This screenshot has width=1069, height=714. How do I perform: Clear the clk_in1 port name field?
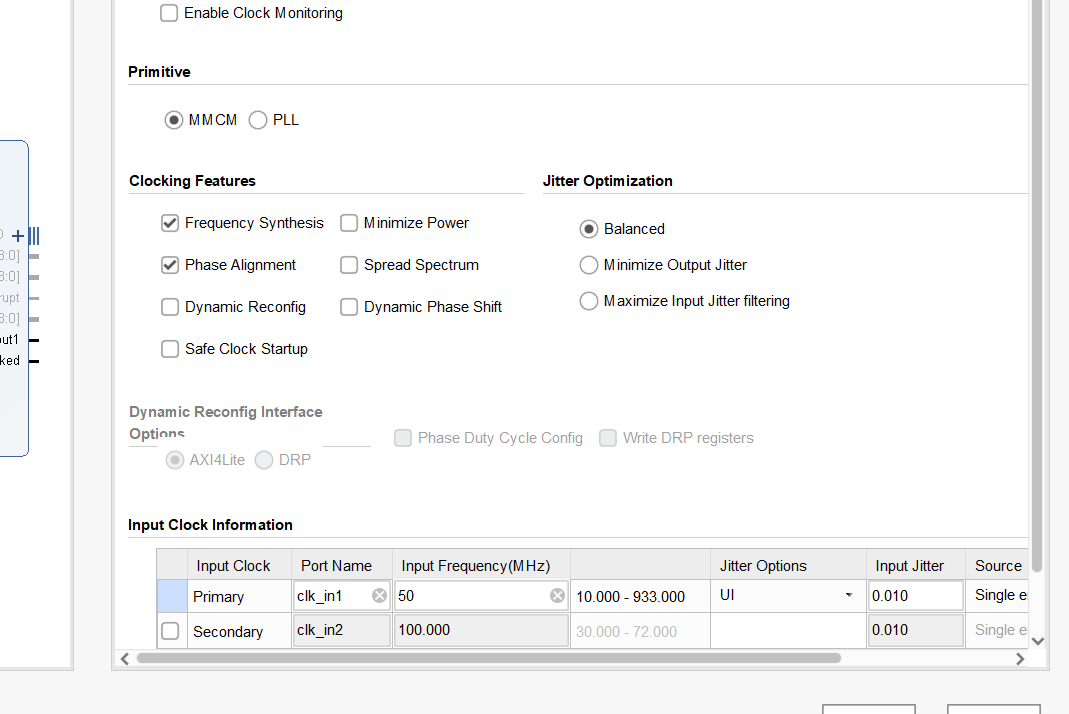tap(379, 596)
